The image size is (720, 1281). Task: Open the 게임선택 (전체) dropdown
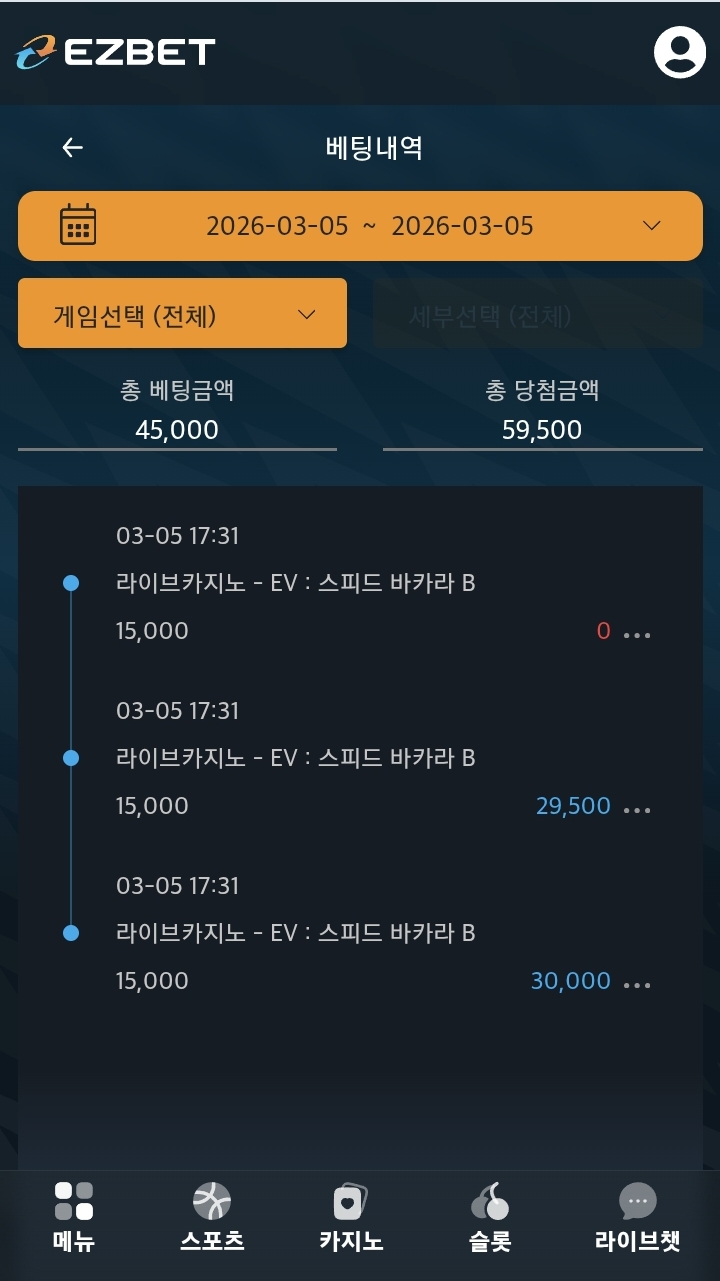[x=183, y=314]
